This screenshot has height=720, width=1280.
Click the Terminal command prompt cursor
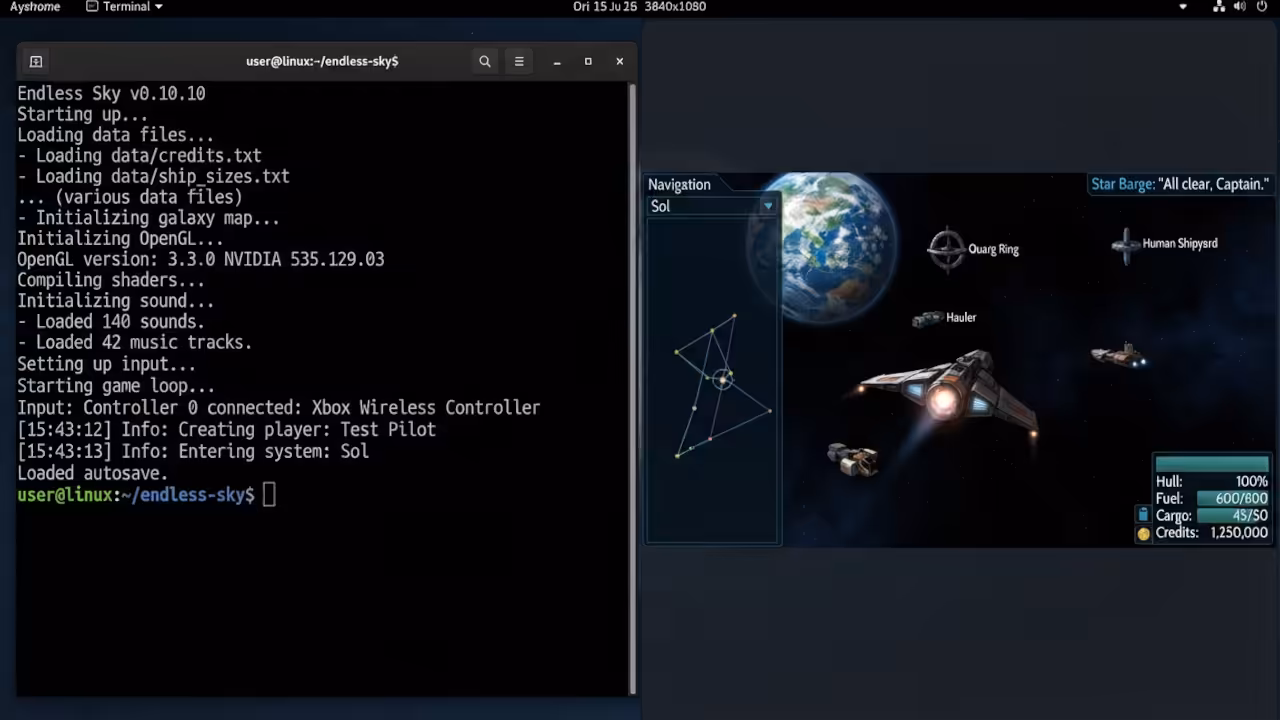pos(269,495)
